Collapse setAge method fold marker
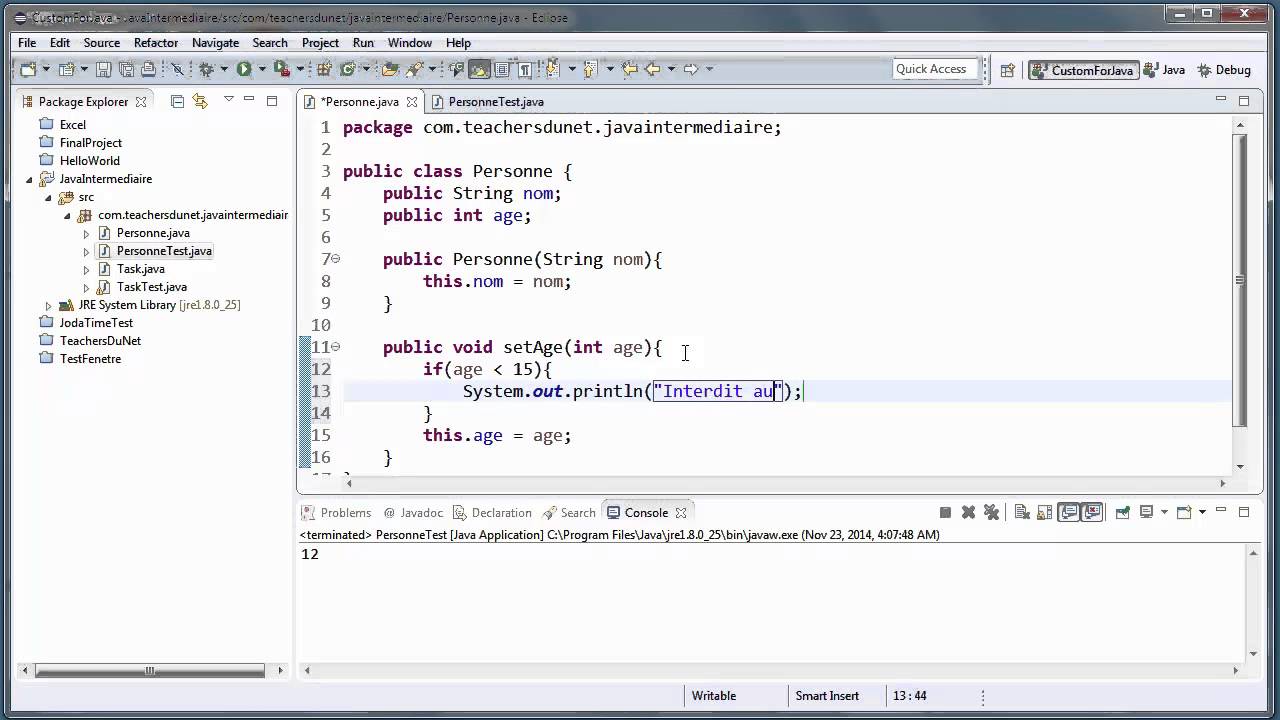The image size is (1280, 720). [335, 346]
